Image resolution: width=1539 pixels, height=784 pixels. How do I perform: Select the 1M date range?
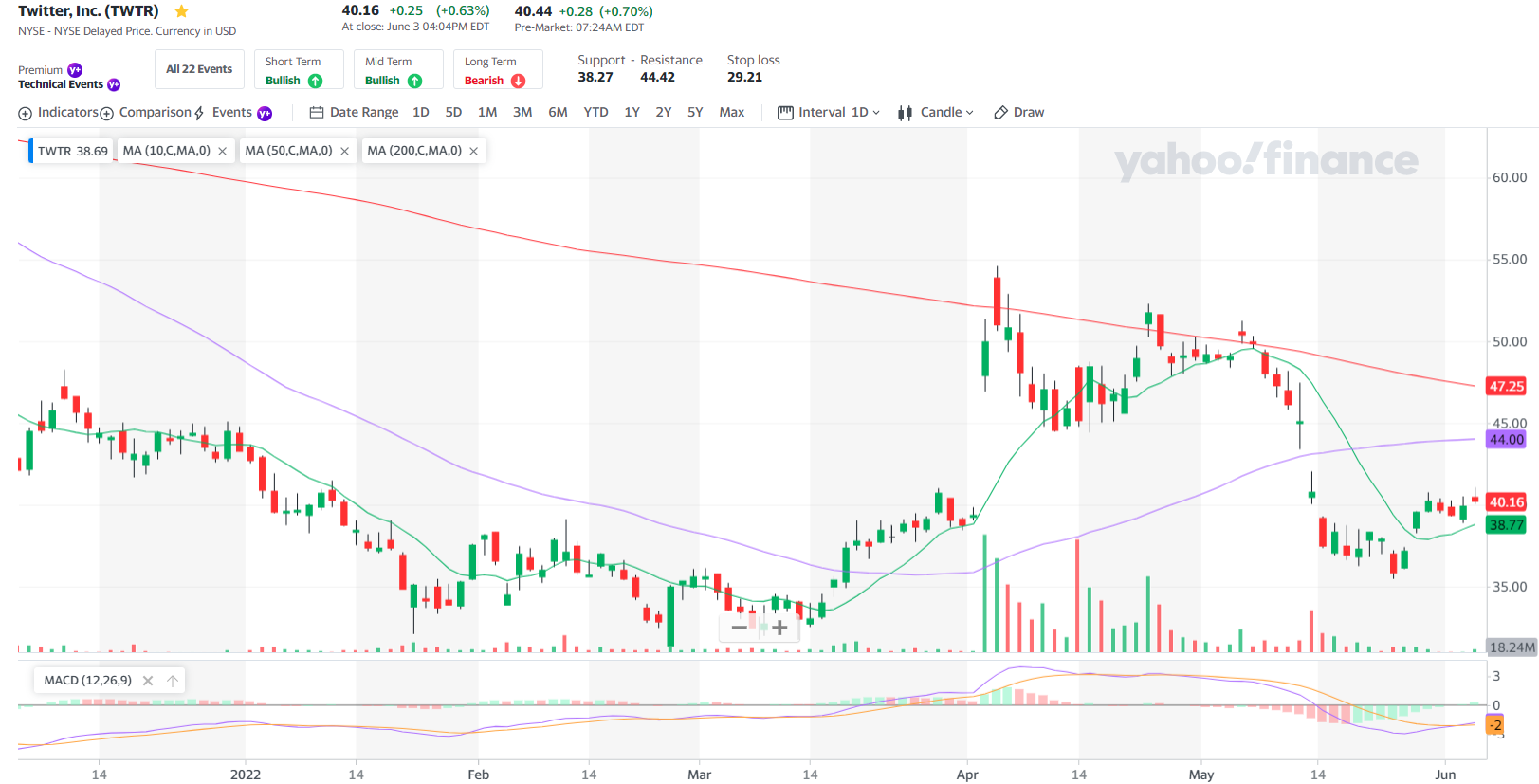coord(487,112)
